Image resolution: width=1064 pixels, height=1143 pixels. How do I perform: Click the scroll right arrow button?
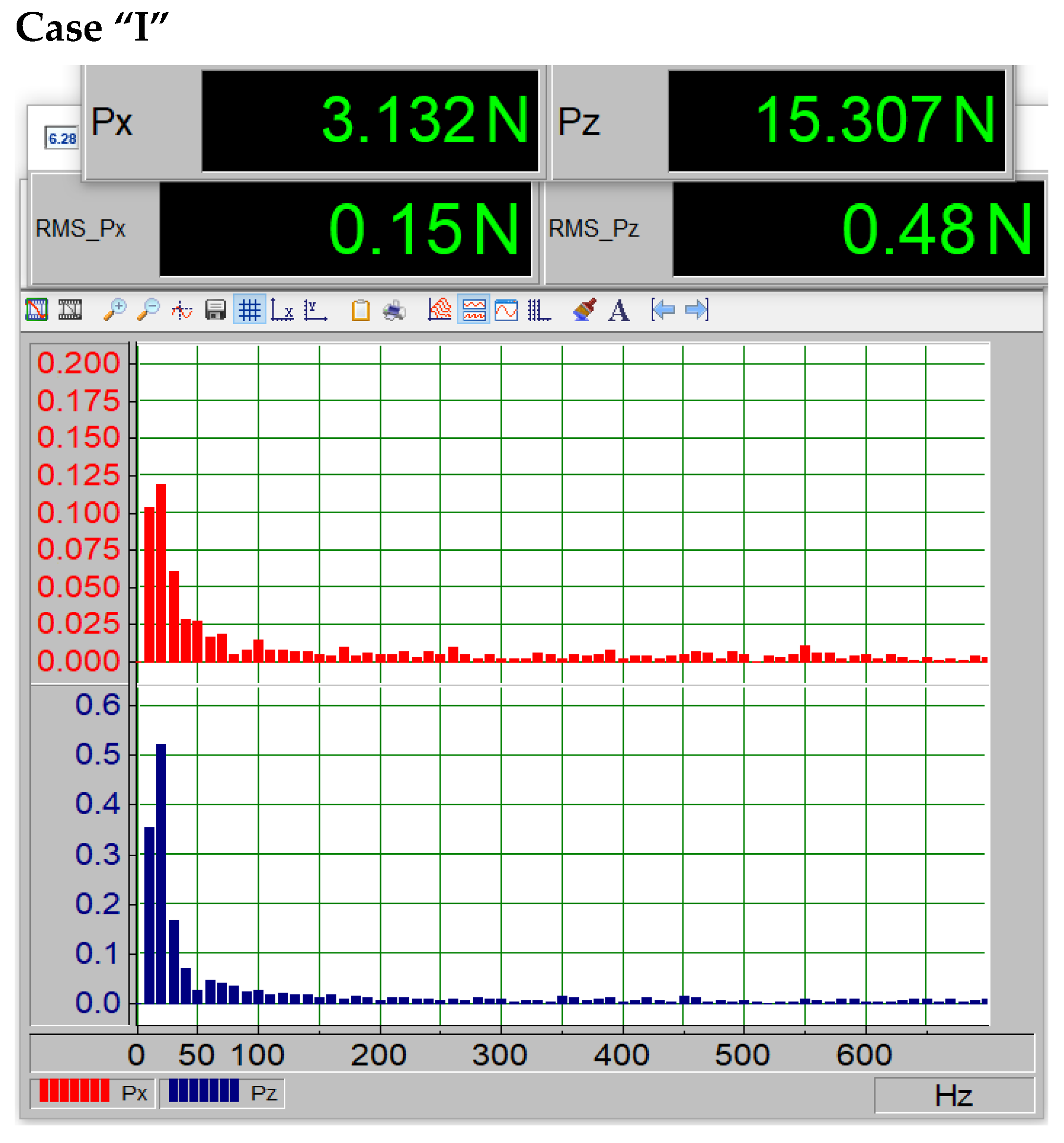click(x=697, y=310)
